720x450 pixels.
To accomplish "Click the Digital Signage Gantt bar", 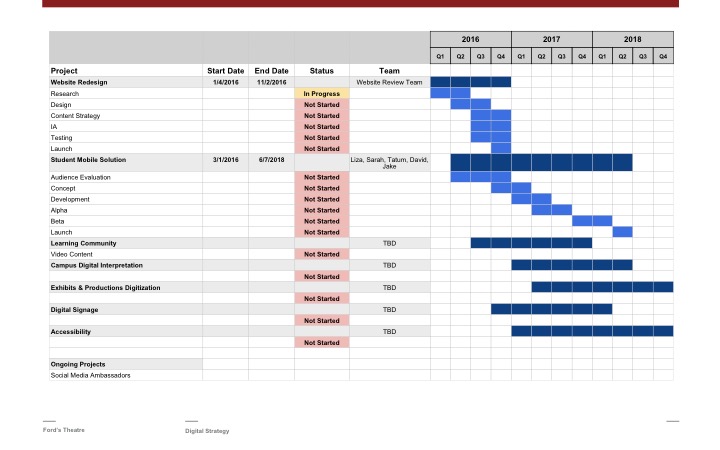I will coord(551,309).
